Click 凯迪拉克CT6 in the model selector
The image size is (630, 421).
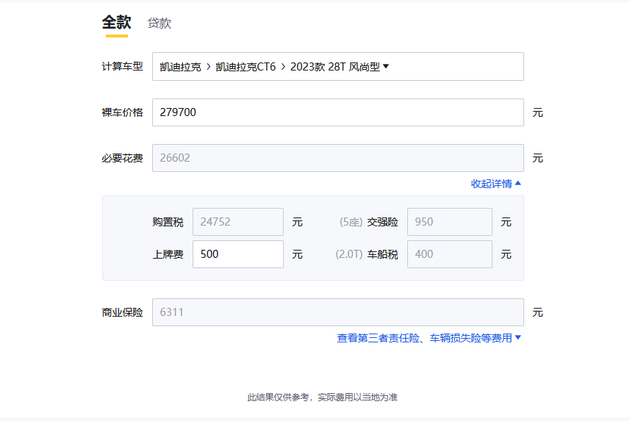245,67
